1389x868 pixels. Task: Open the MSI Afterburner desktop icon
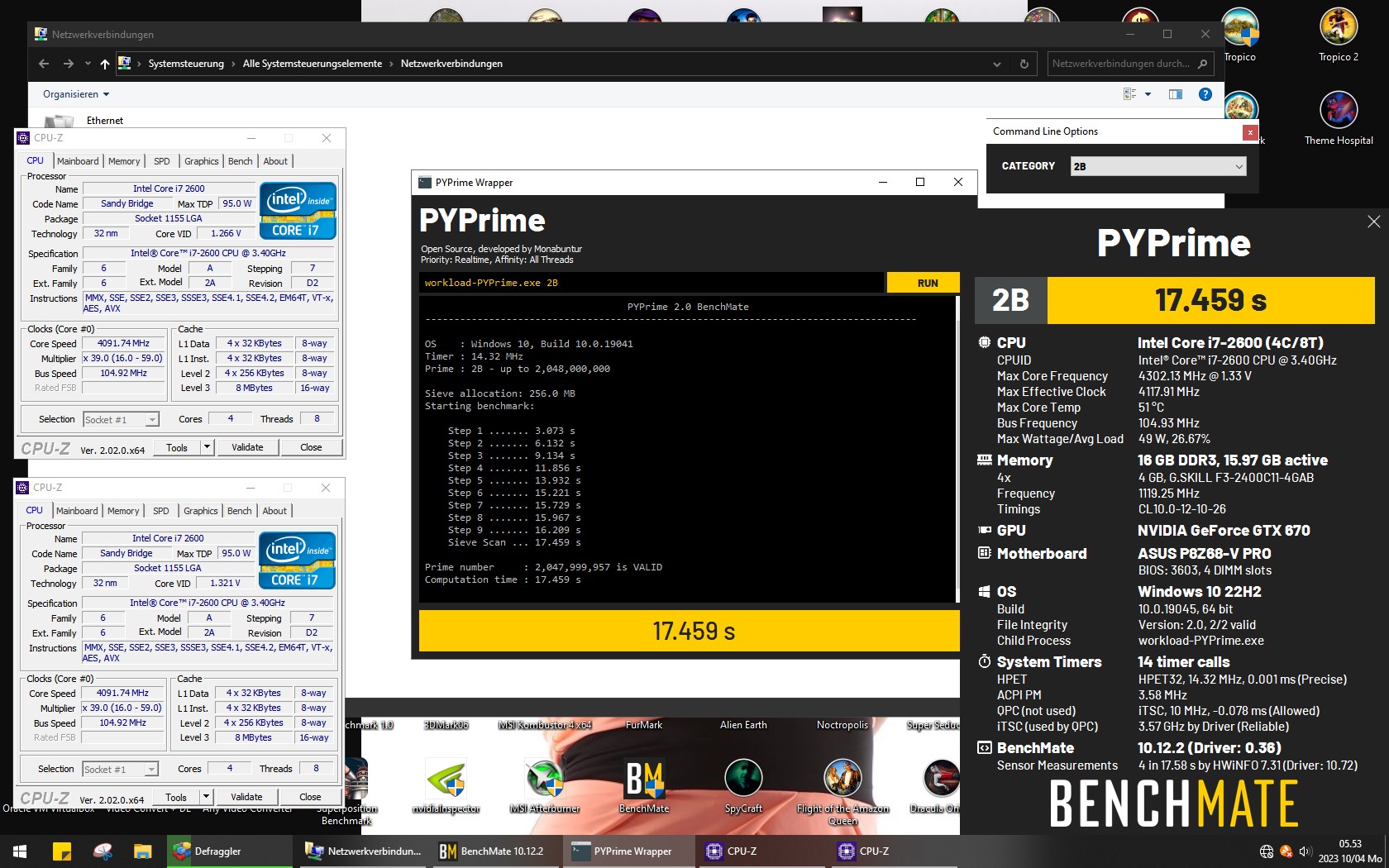(545, 785)
